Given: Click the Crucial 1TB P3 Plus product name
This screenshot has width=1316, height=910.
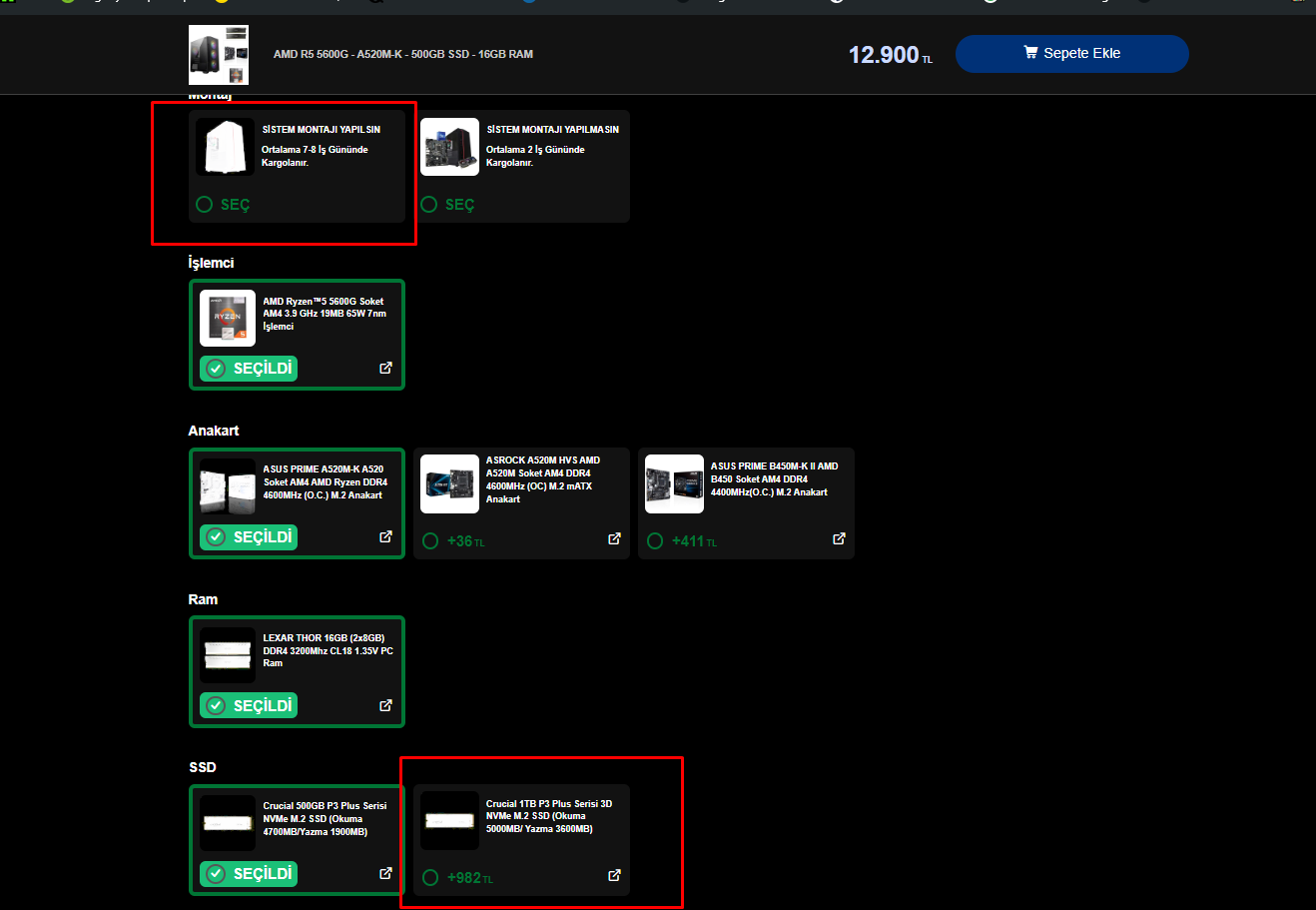Looking at the screenshot, I should click(x=549, y=816).
